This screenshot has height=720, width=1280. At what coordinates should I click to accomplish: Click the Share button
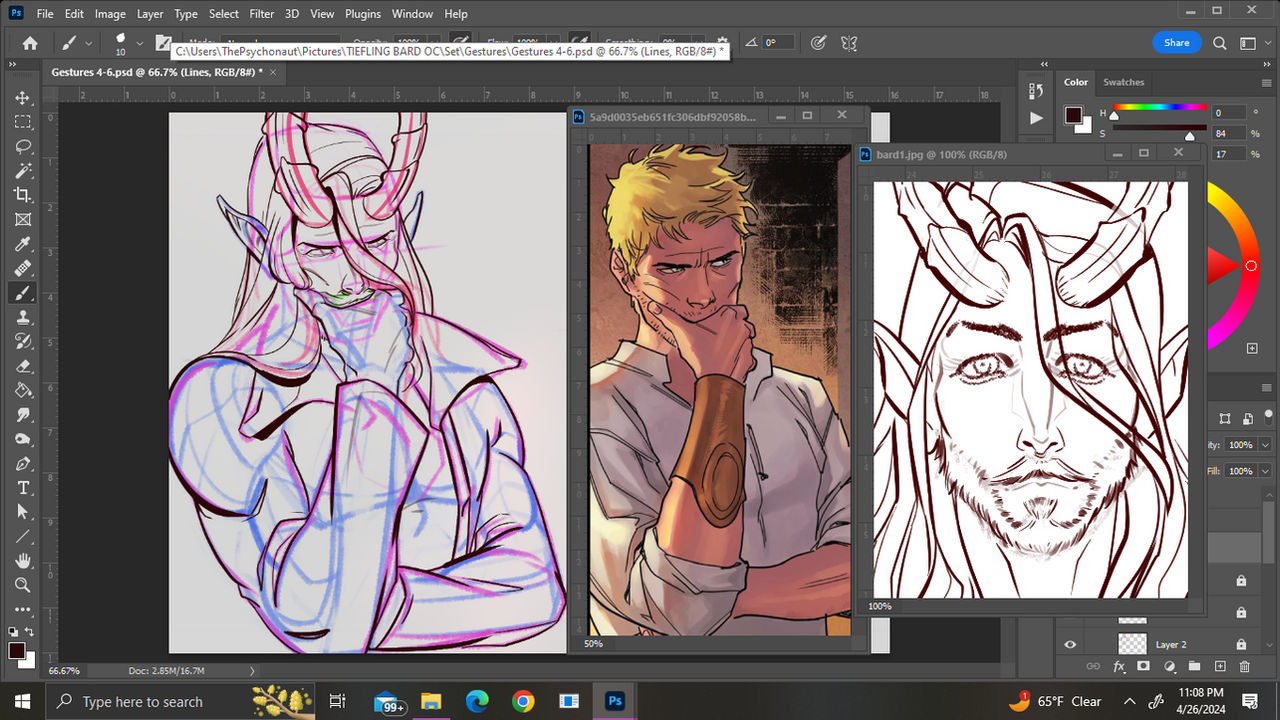[1177, 42]
